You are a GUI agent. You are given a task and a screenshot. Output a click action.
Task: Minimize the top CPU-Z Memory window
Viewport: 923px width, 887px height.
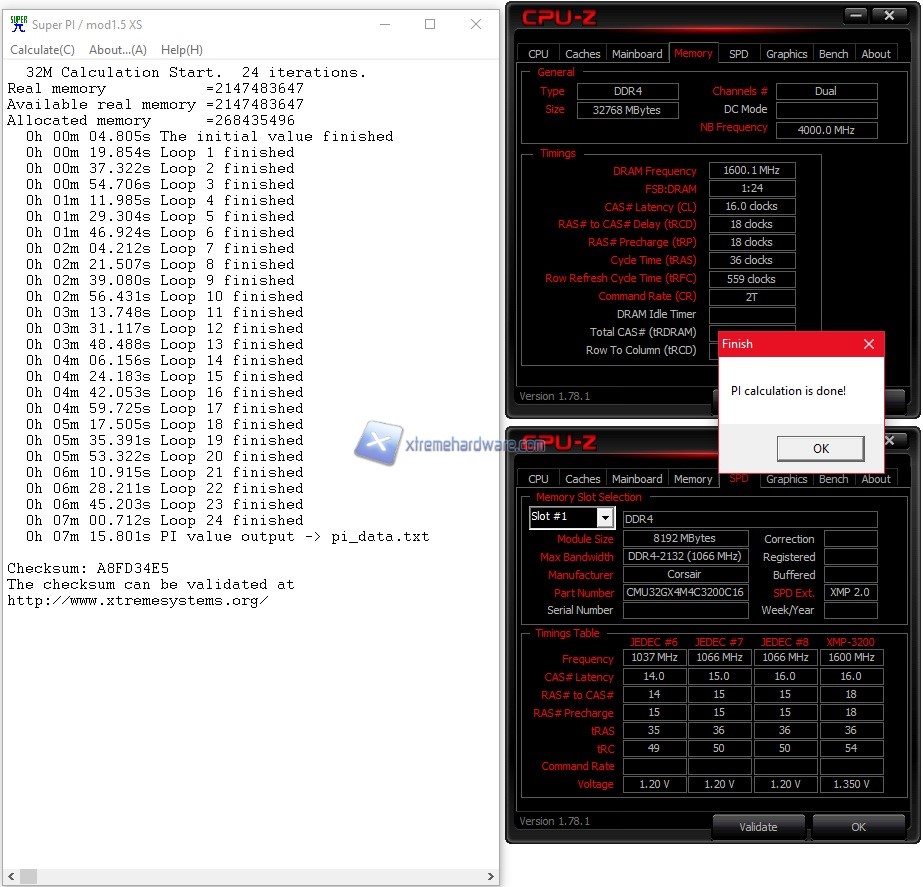[856, 15]
